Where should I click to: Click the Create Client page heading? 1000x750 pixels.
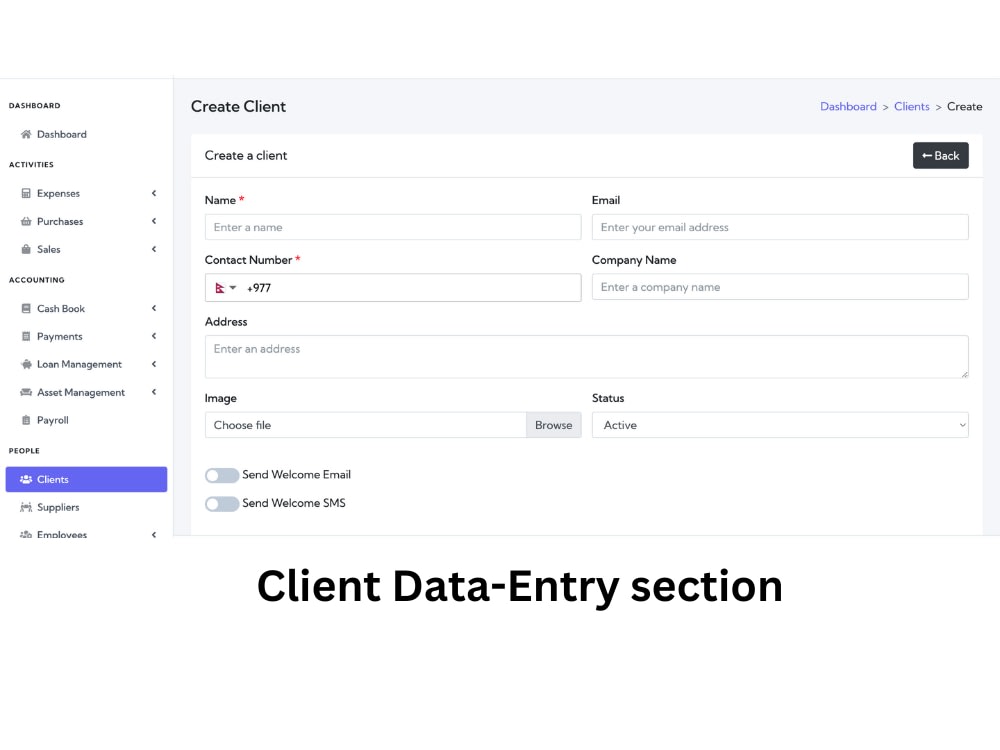click(239, 107)
